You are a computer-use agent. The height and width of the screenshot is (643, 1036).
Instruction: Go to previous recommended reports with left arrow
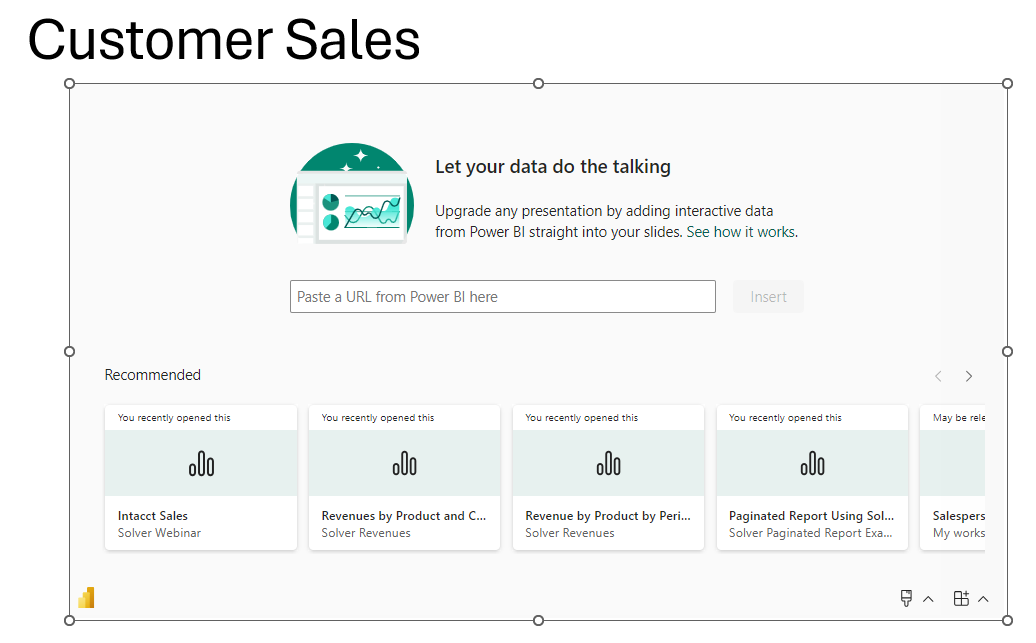pos(938,376)
